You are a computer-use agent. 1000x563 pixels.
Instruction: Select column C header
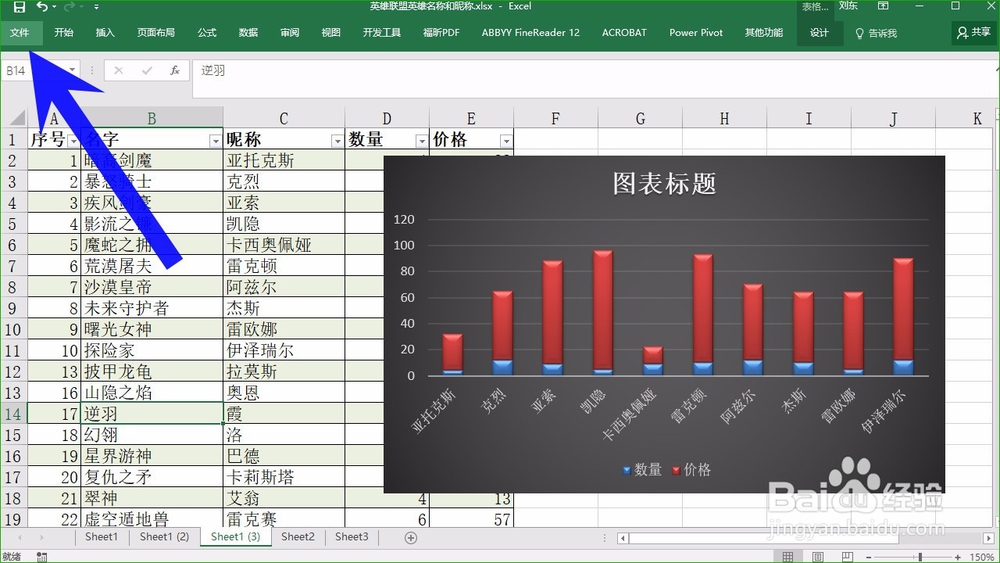pyautogui.click(x=284, y=118)
